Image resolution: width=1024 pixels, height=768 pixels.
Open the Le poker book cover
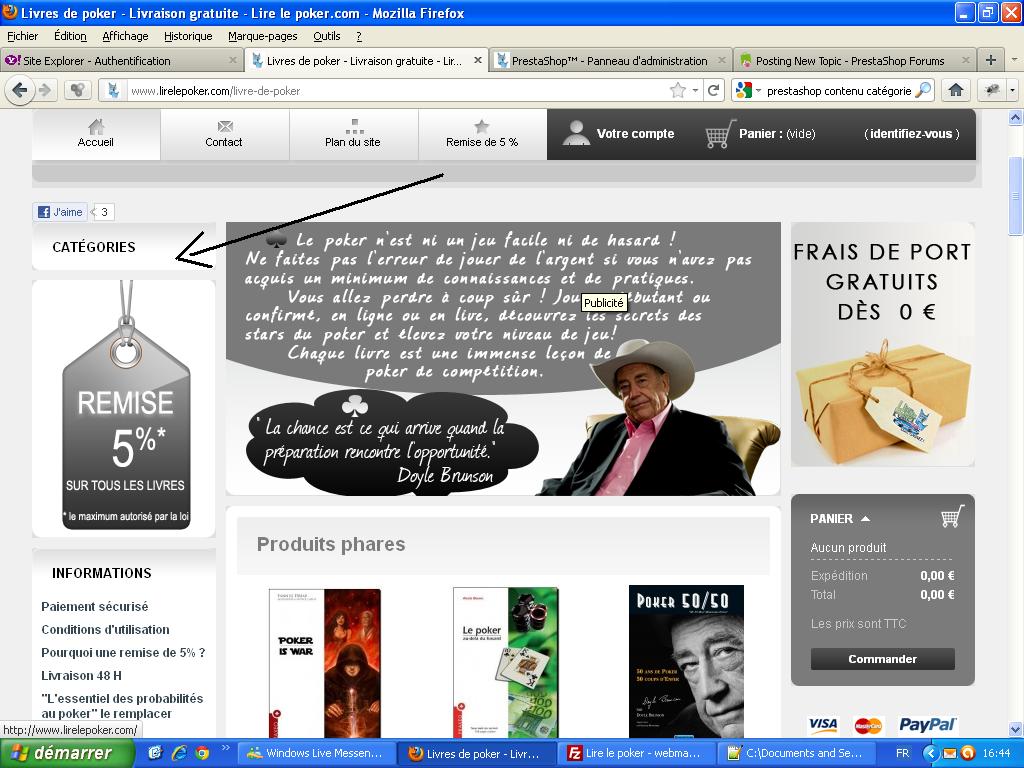coord(506,662)
